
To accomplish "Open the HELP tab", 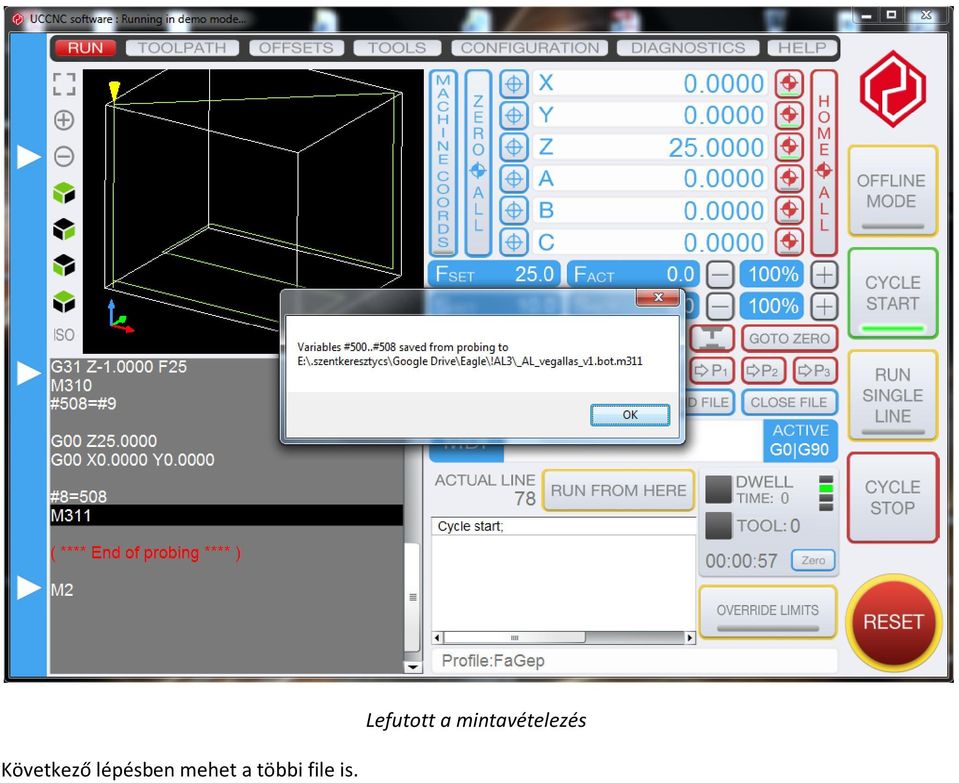I will point(802,48).
